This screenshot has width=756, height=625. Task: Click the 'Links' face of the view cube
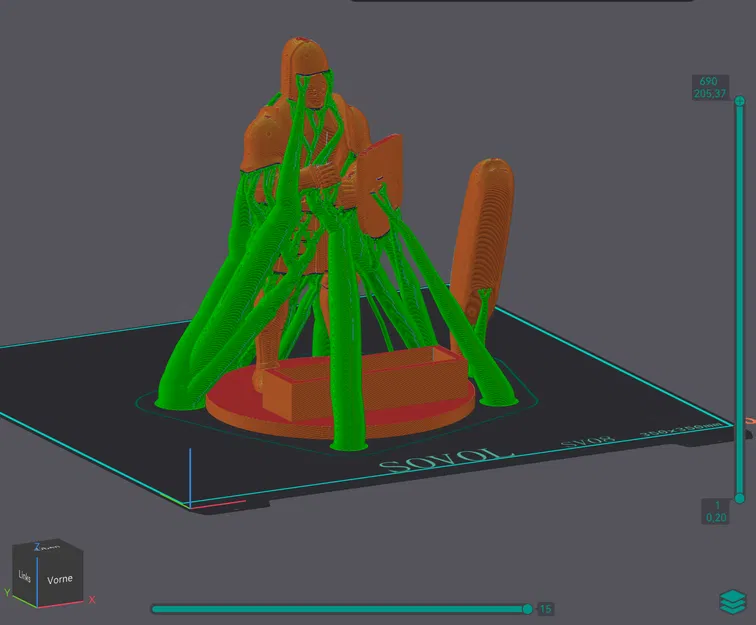point(25,575)
